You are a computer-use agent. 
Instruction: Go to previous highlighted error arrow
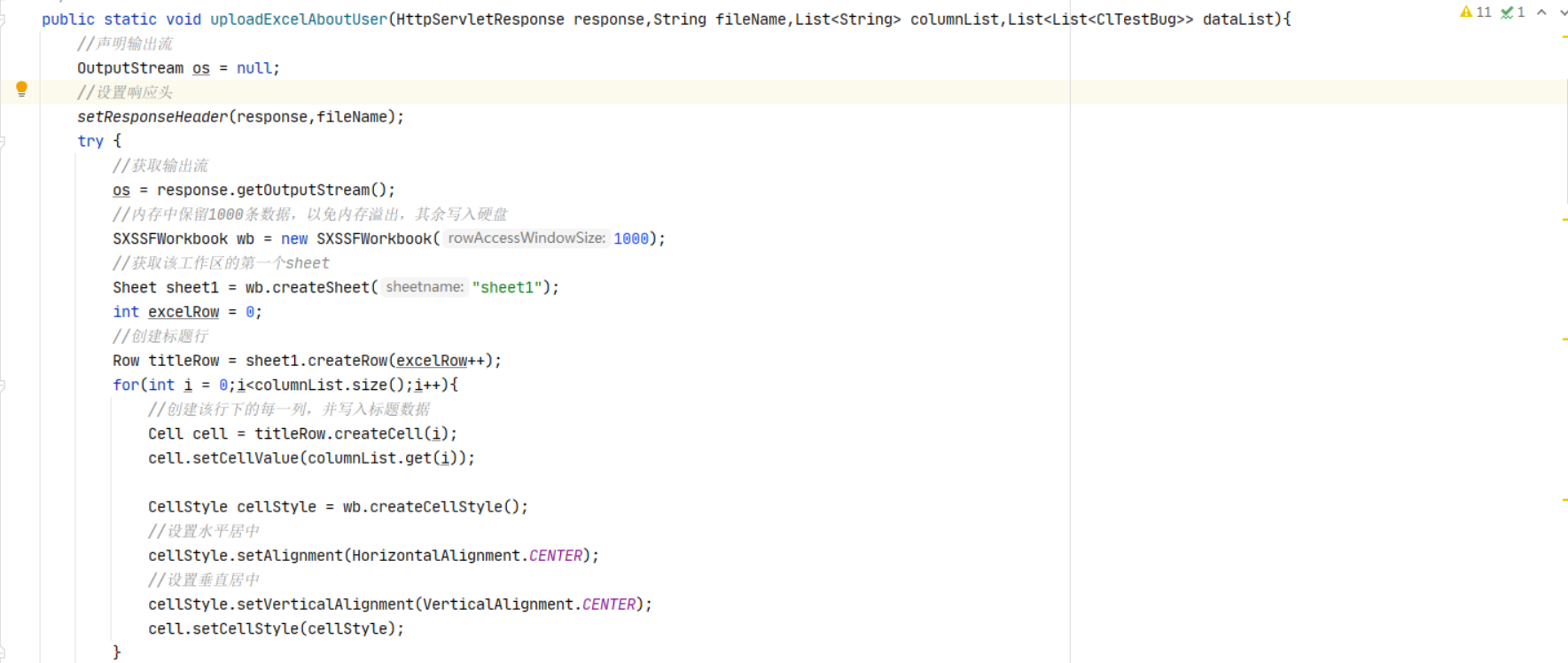pyautogui.click(x=1541, y=12)
